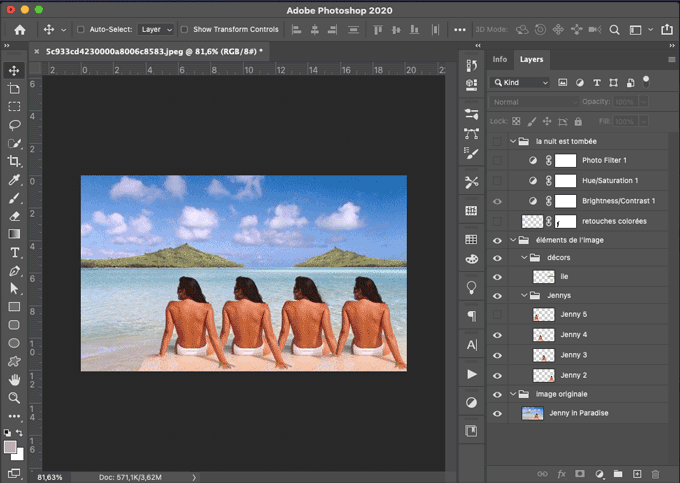This screenshot has width=680, height=483.
Task: Open the Kind filter dropdown
Action: point(520,82)
